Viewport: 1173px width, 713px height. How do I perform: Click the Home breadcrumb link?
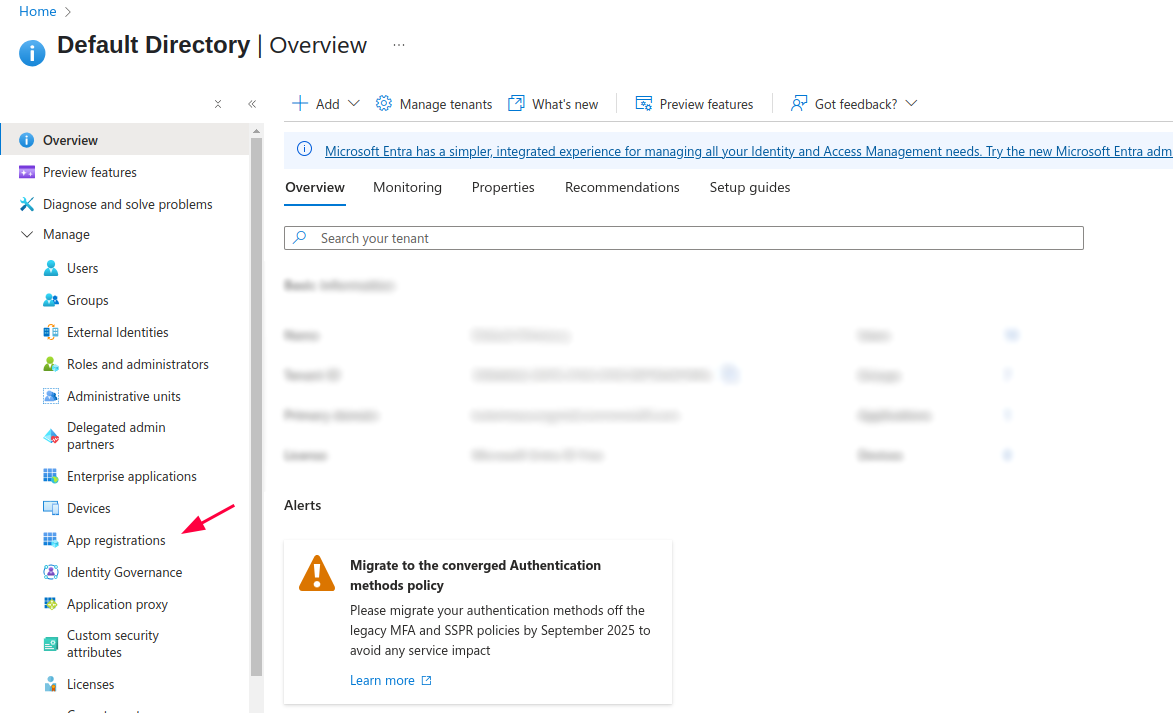pyautogui.click(x=38, y=11)
